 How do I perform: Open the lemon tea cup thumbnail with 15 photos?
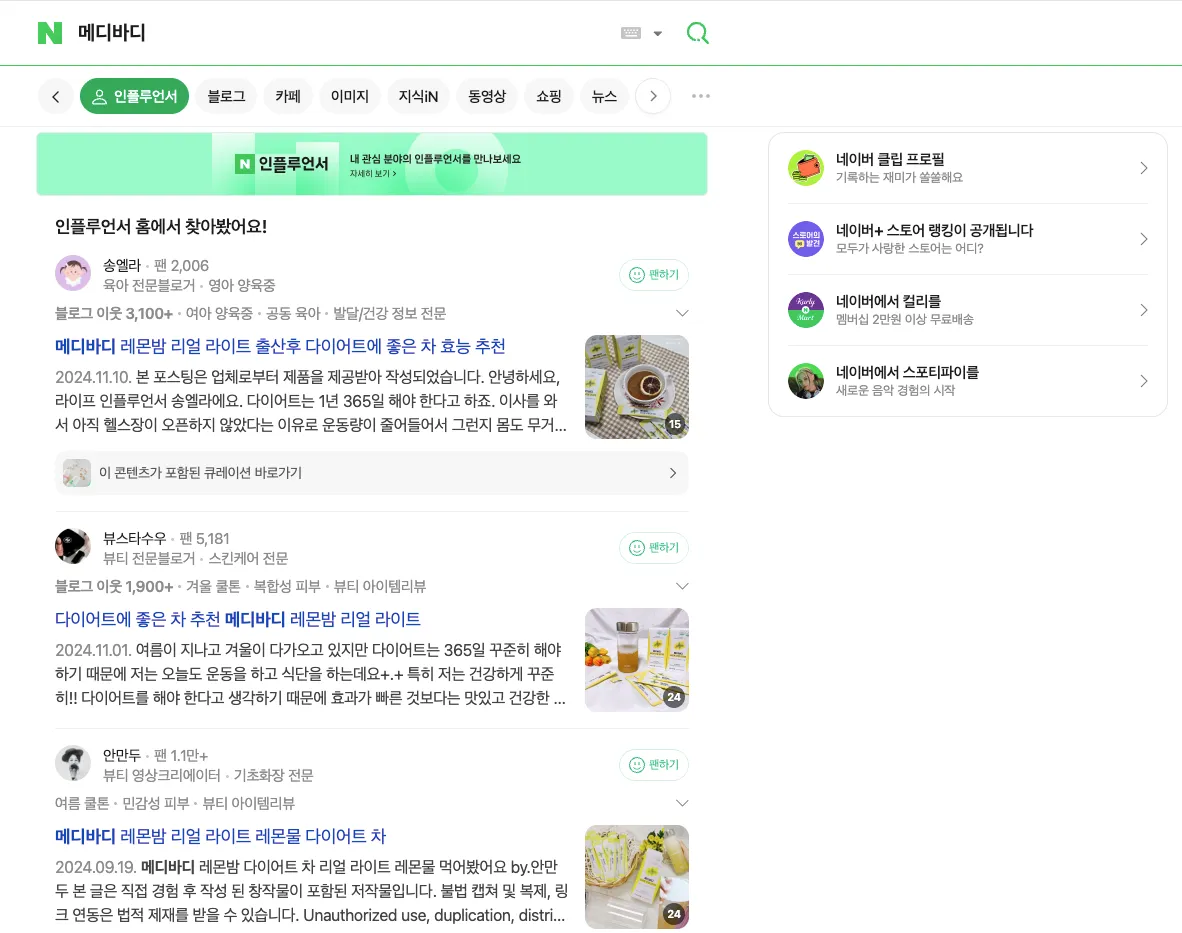coord(637,387)
